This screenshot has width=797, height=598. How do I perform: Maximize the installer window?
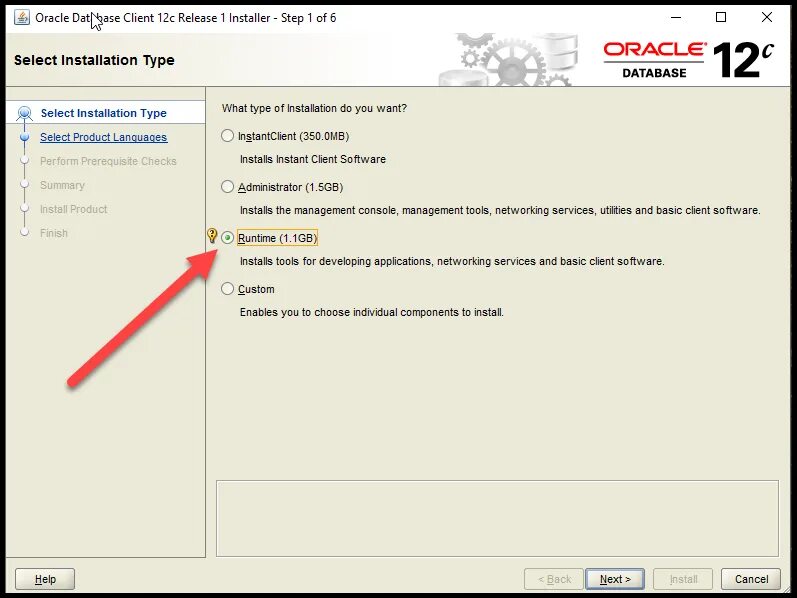pos(721,17)
